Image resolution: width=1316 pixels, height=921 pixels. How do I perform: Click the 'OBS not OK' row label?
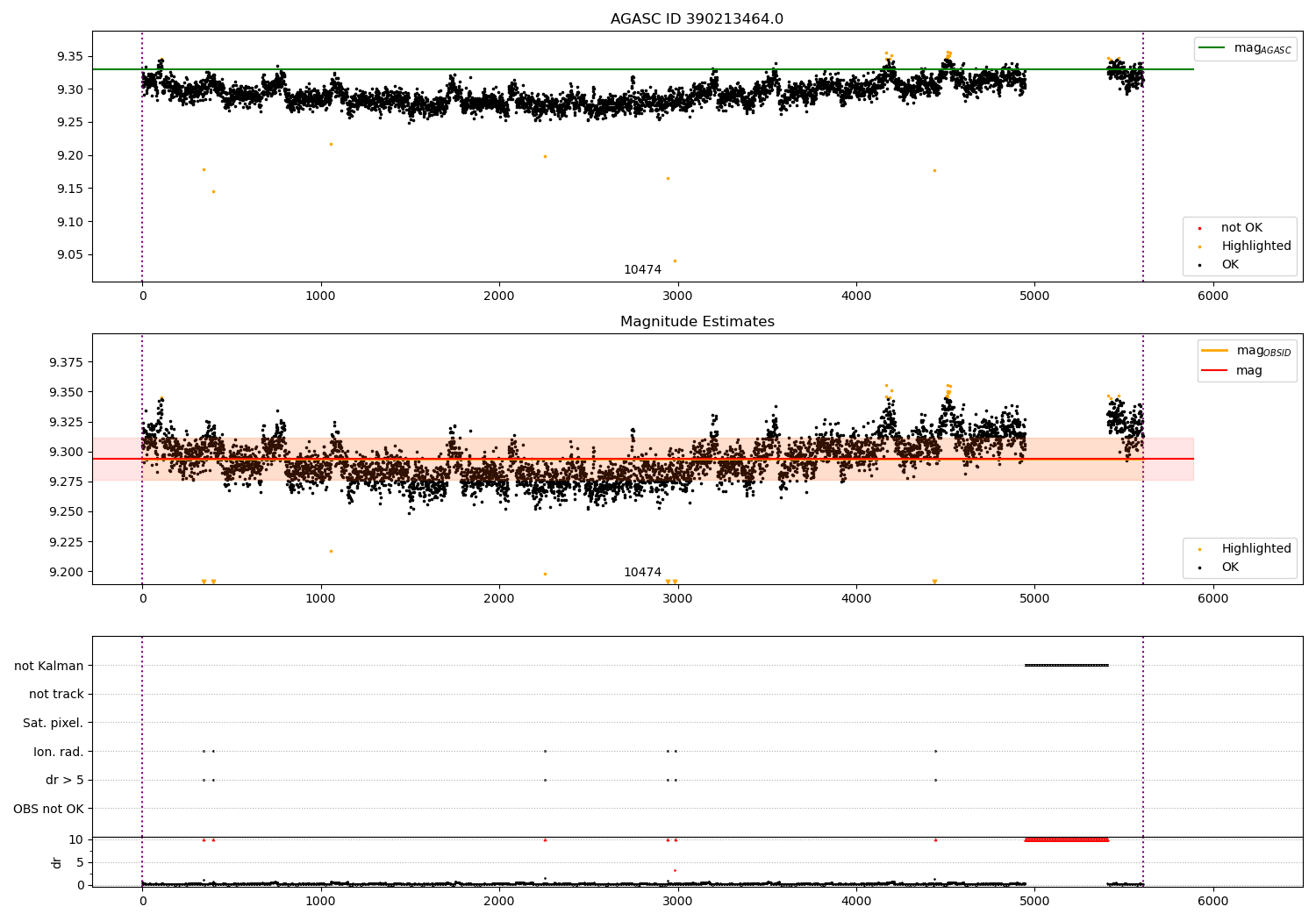pyautogui.click(x=49, y=809)
